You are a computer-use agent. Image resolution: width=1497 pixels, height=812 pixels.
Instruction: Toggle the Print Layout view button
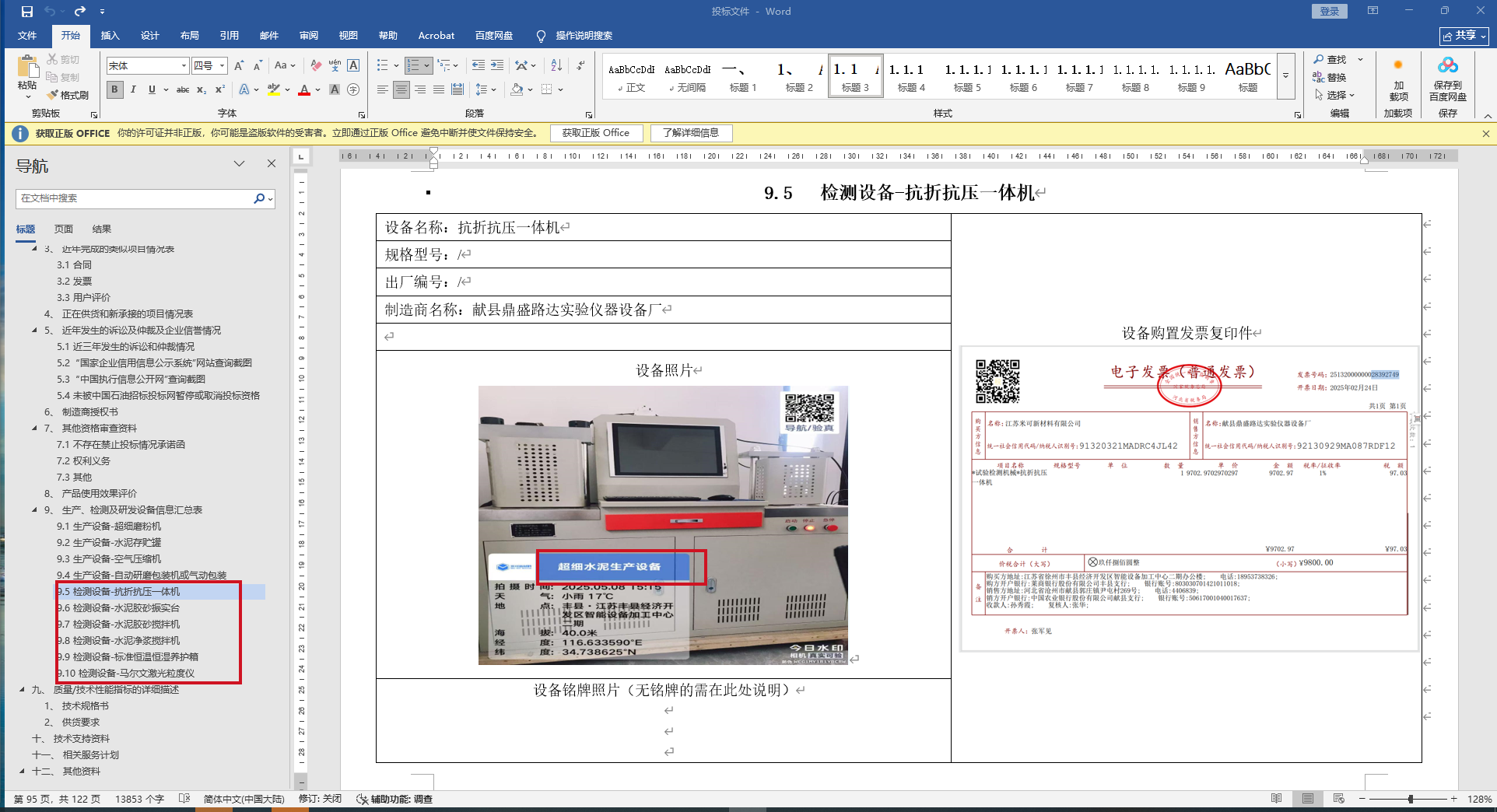[1308, 799]
